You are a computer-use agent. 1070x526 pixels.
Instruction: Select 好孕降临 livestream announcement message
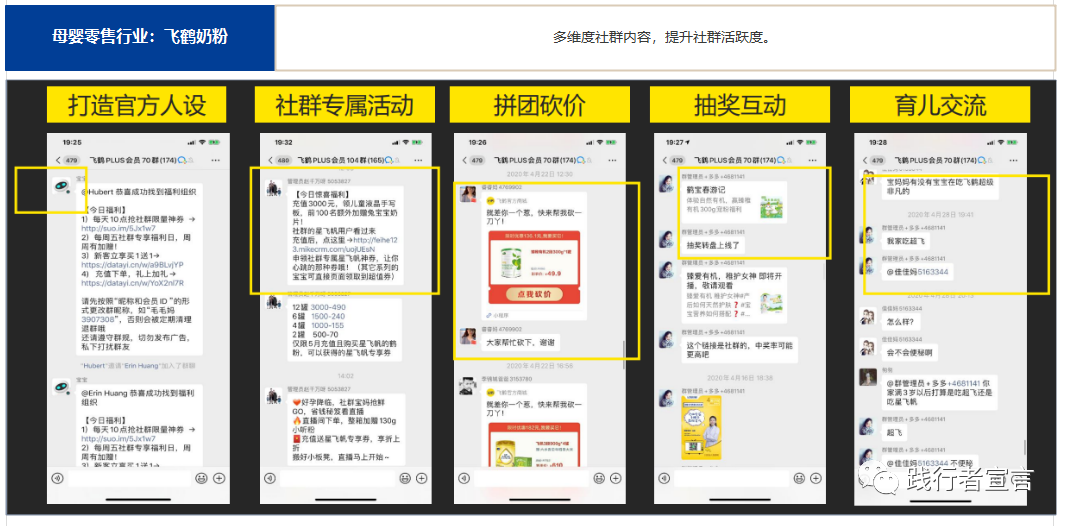click(x=344, y=430)
